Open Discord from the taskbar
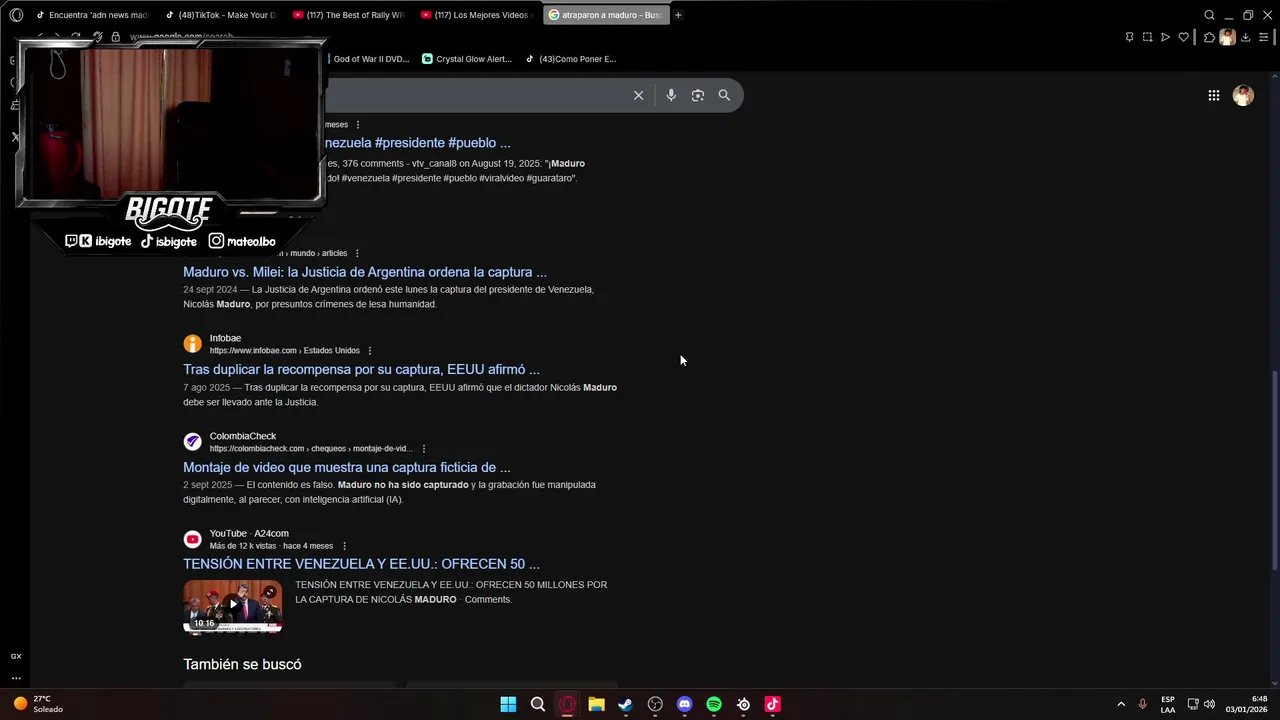1280x720 pixels. [684, 704]
